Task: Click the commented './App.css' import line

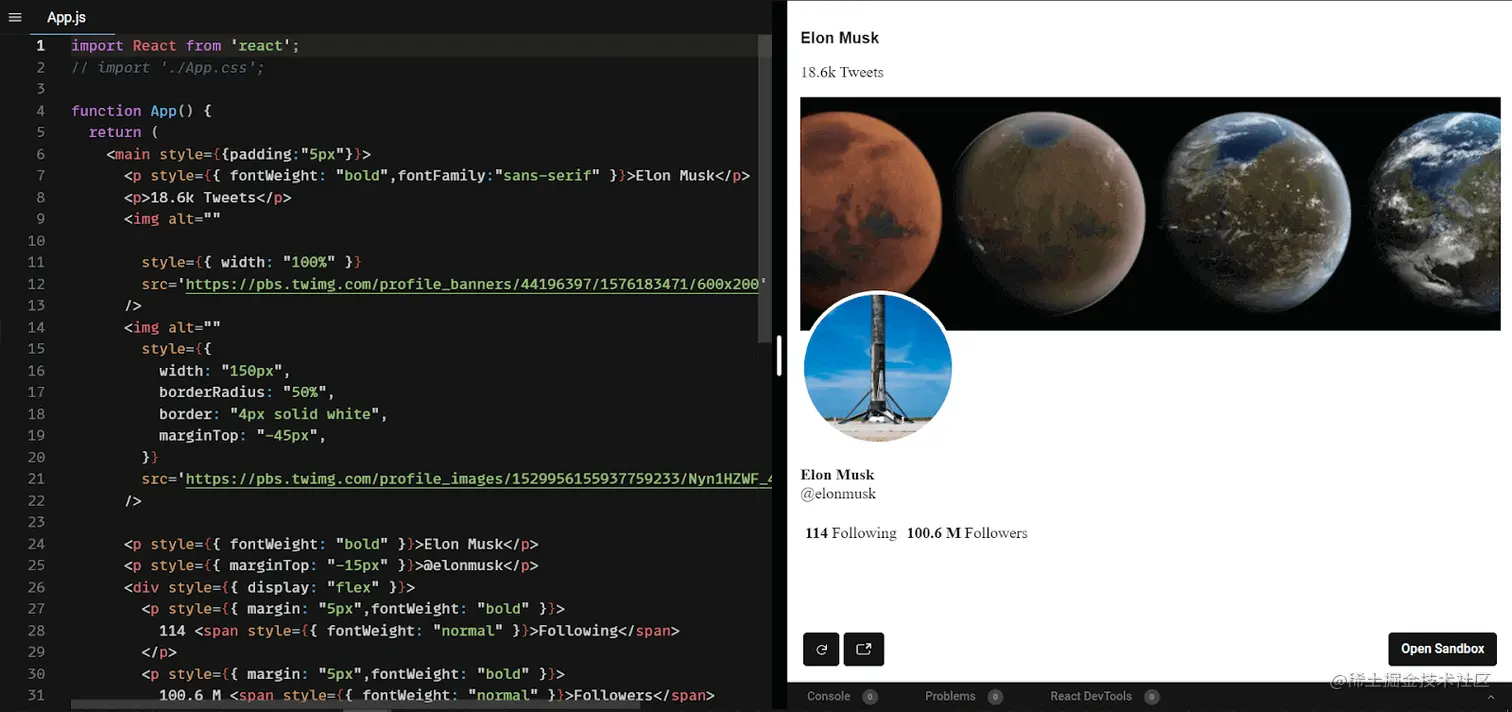Action: coord(168,67)
